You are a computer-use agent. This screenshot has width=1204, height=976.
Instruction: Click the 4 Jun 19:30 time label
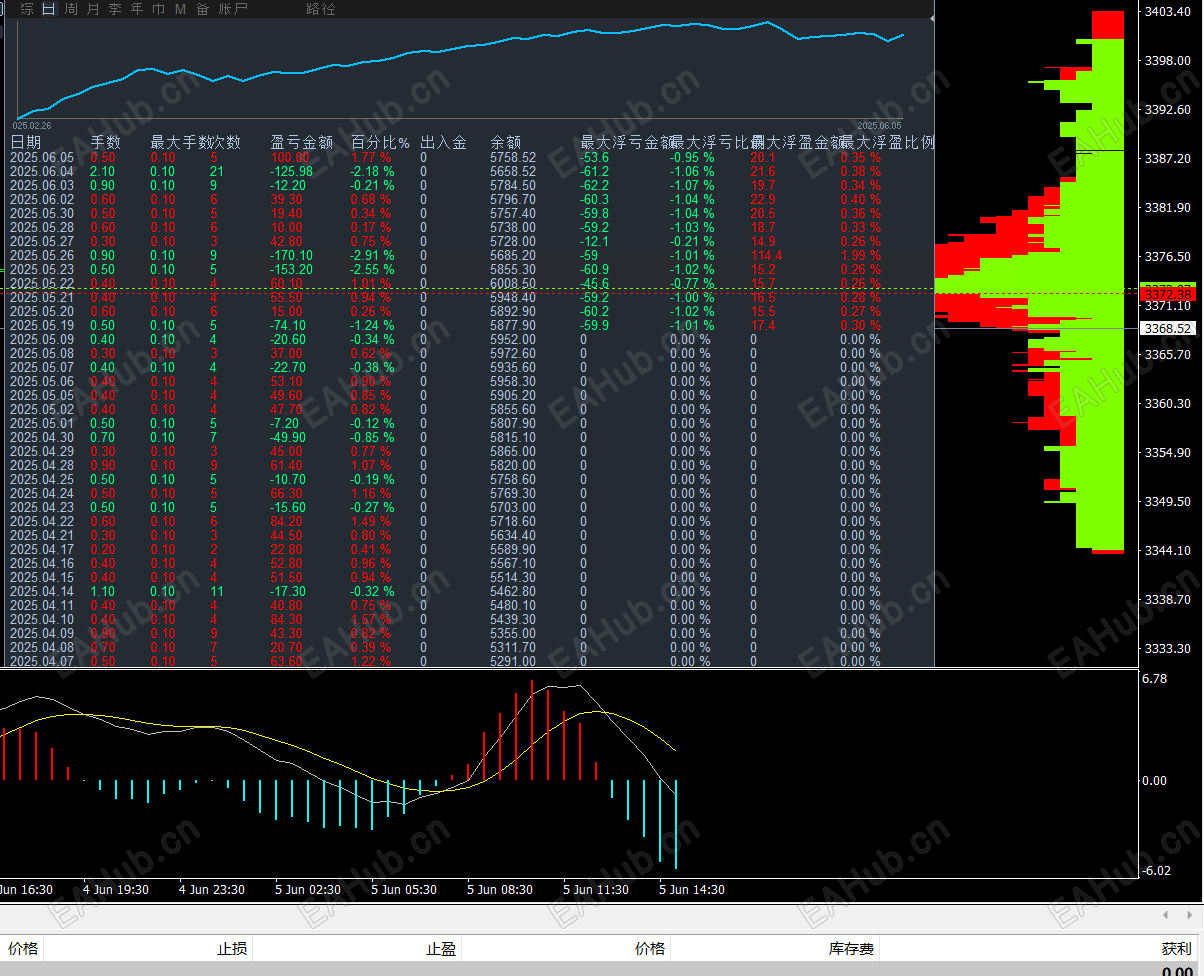click(x=116, y=889)
